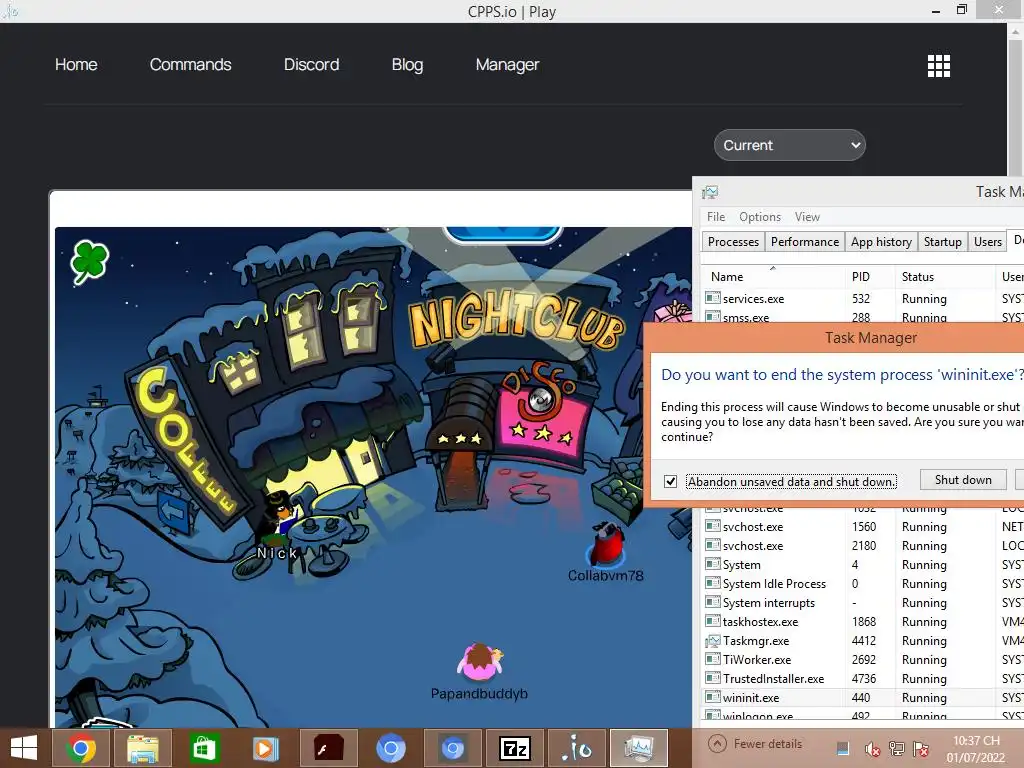Uncheck Abandon unsaved data and shut down

coord(670,481)
